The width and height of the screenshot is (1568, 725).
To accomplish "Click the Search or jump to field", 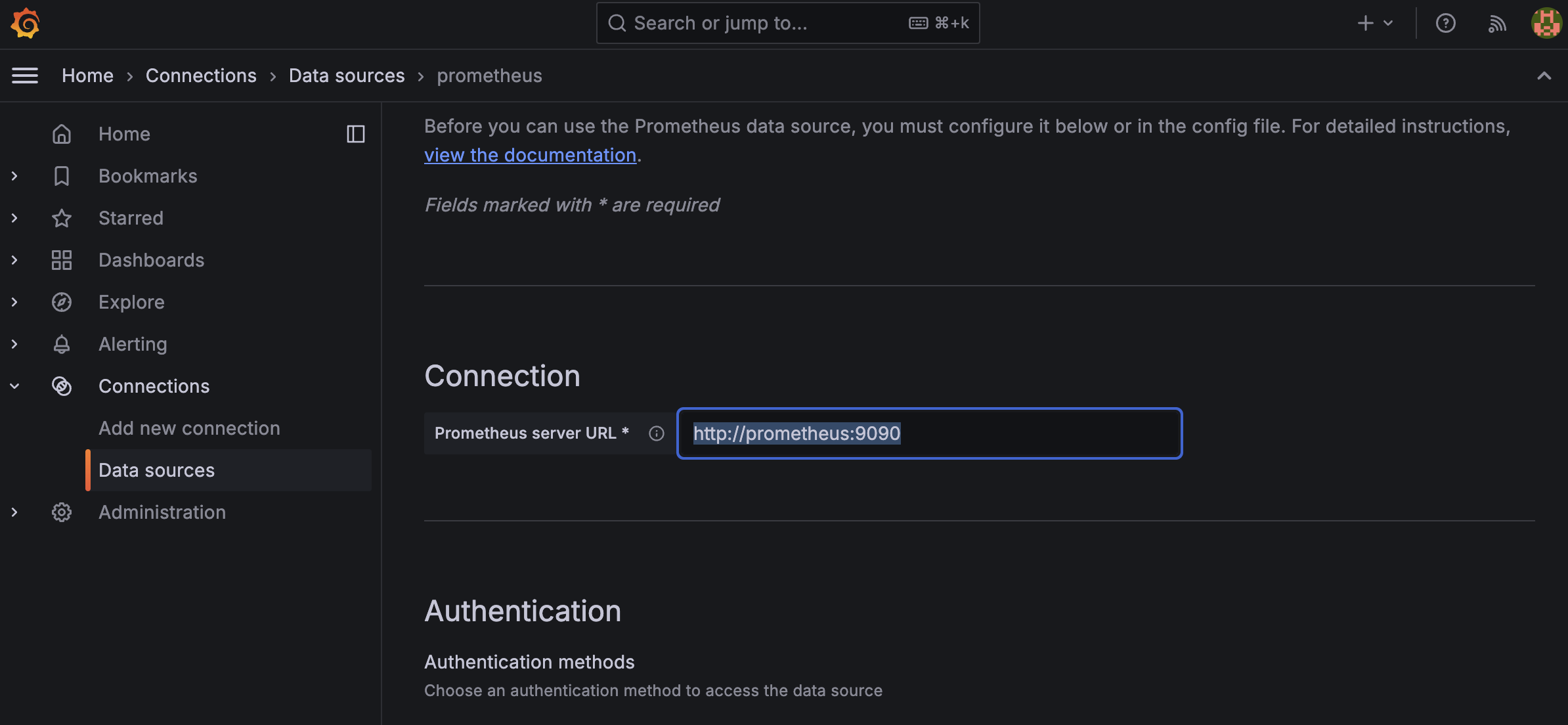I will (x=787, y=23).
